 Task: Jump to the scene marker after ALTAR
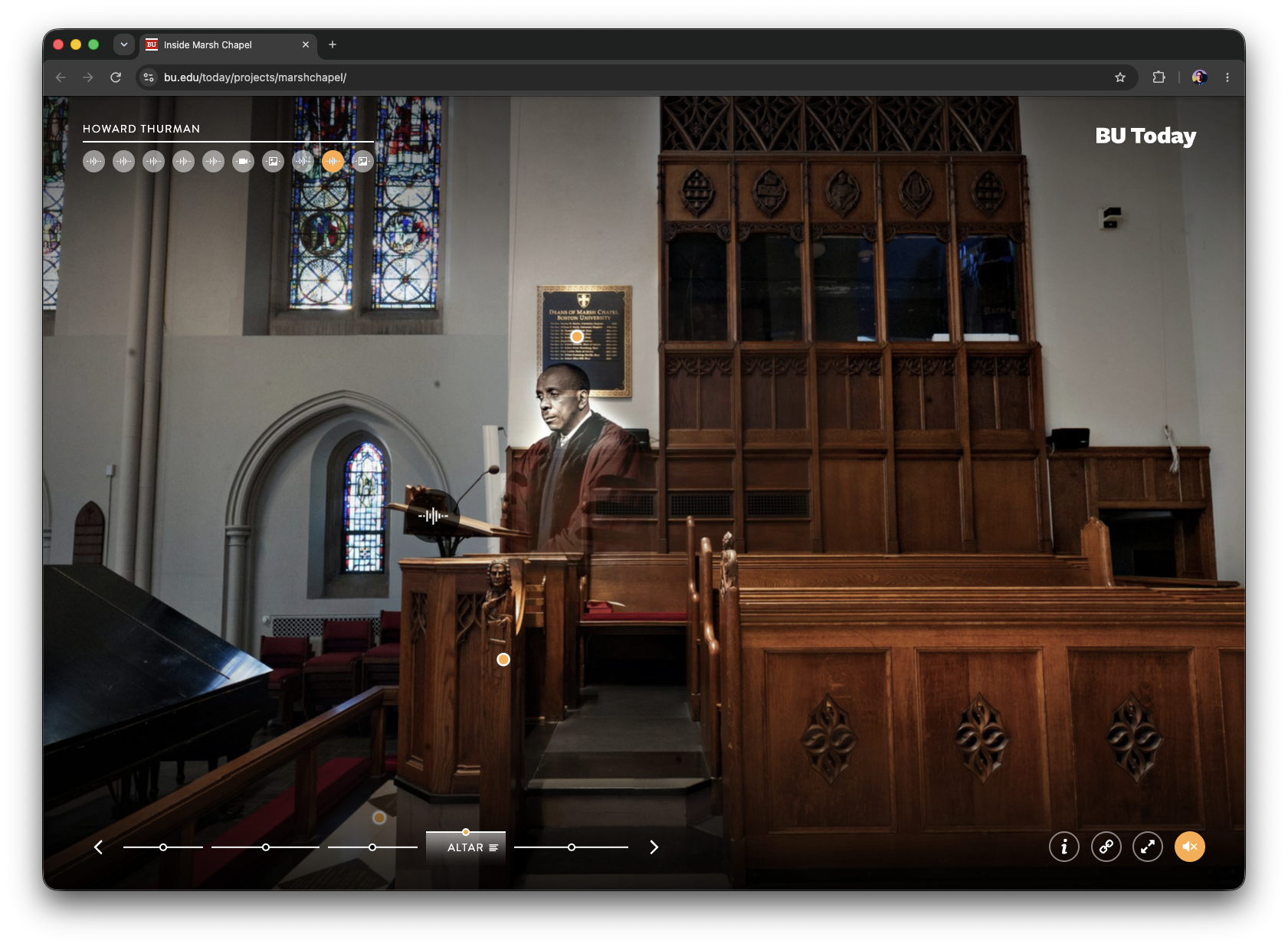coord(572,847)
